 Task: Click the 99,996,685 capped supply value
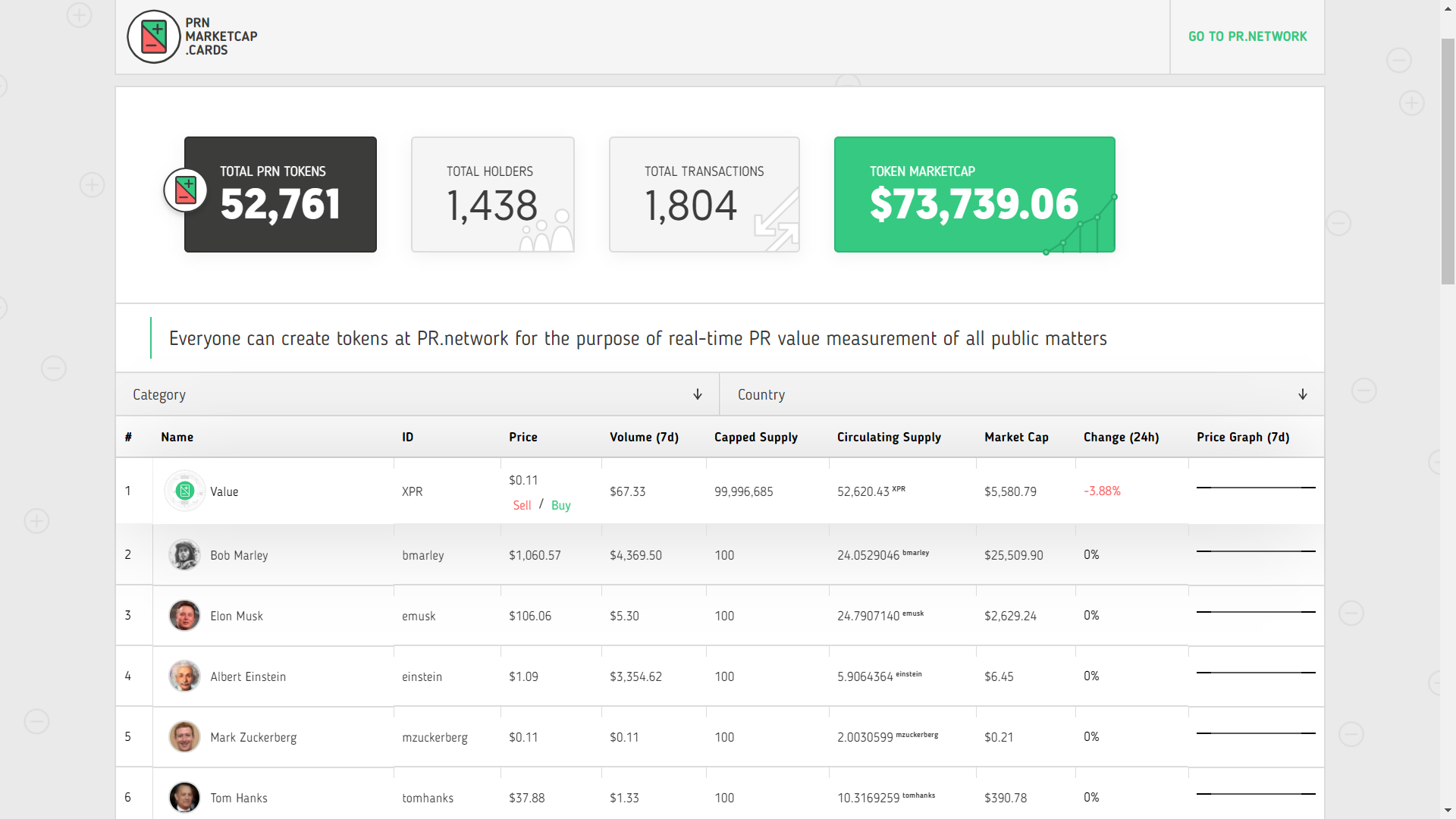pos(744,491)
